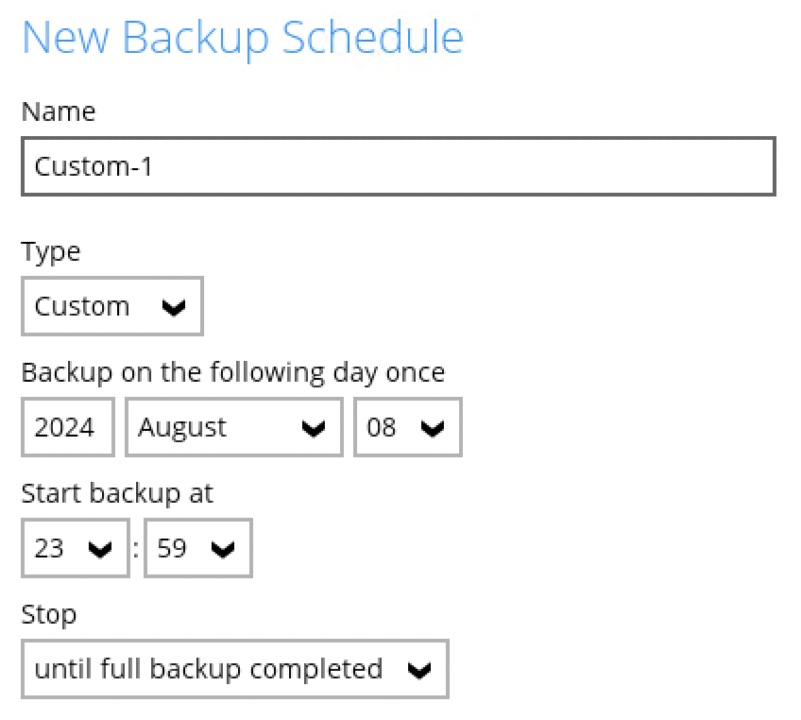Screen dimensions: 801x720
Task: Click the chevron arrow beside day 08
Action: 432,429
